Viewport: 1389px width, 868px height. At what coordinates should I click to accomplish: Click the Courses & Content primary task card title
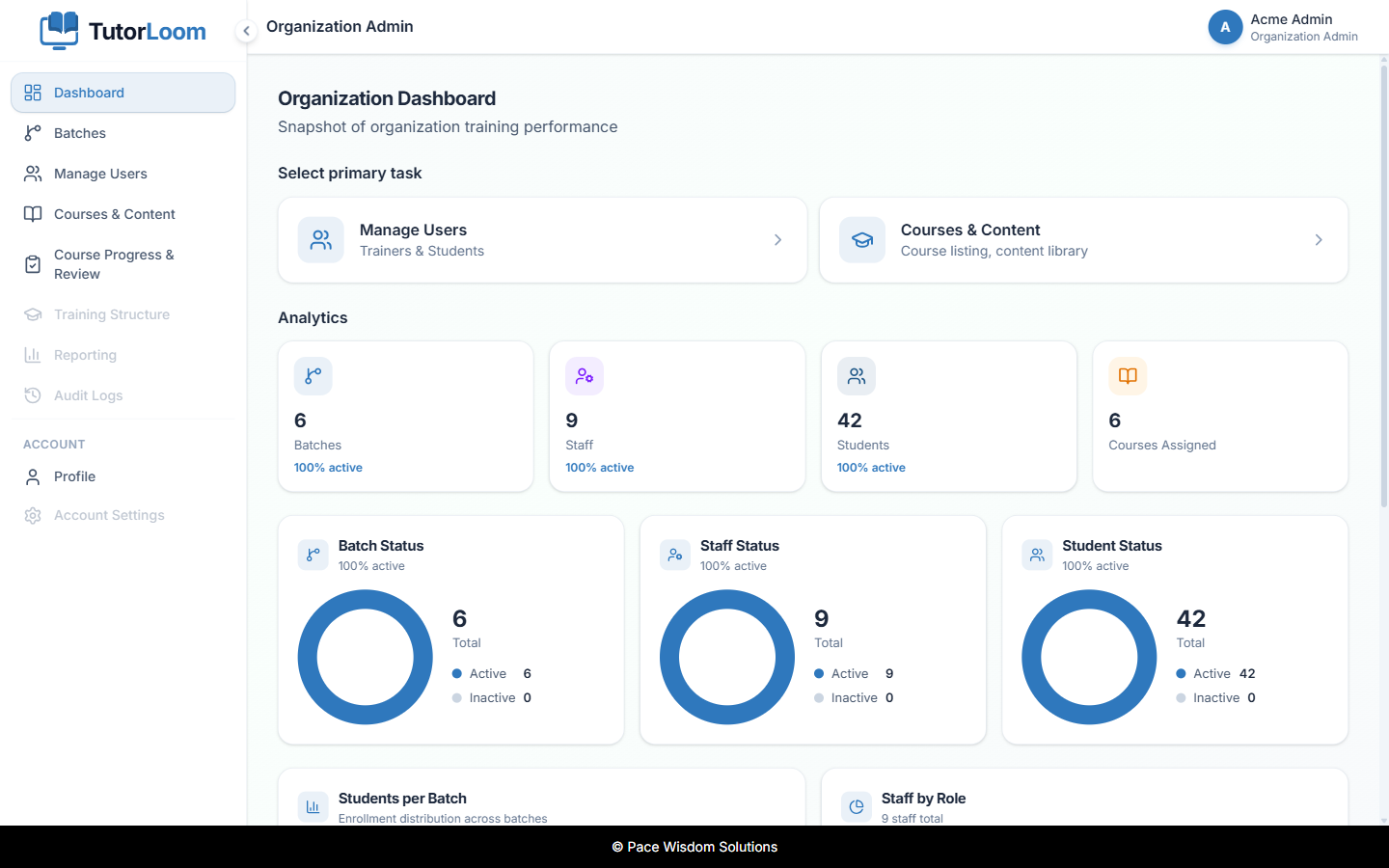(x=970, y=230)
